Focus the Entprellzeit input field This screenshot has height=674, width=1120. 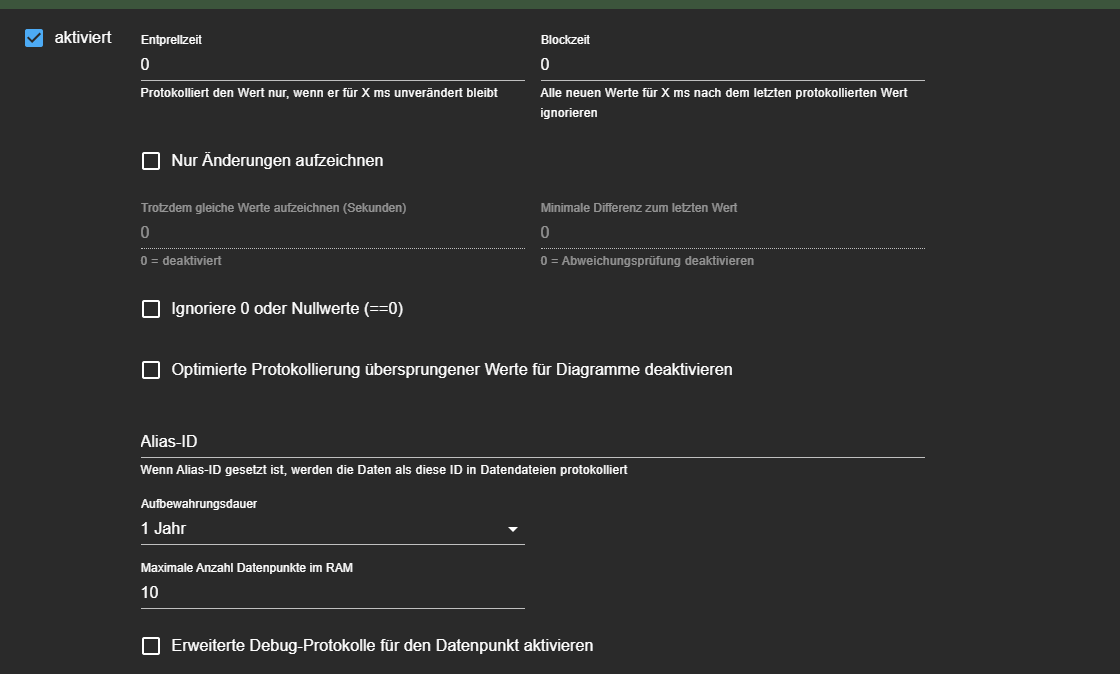332,65
